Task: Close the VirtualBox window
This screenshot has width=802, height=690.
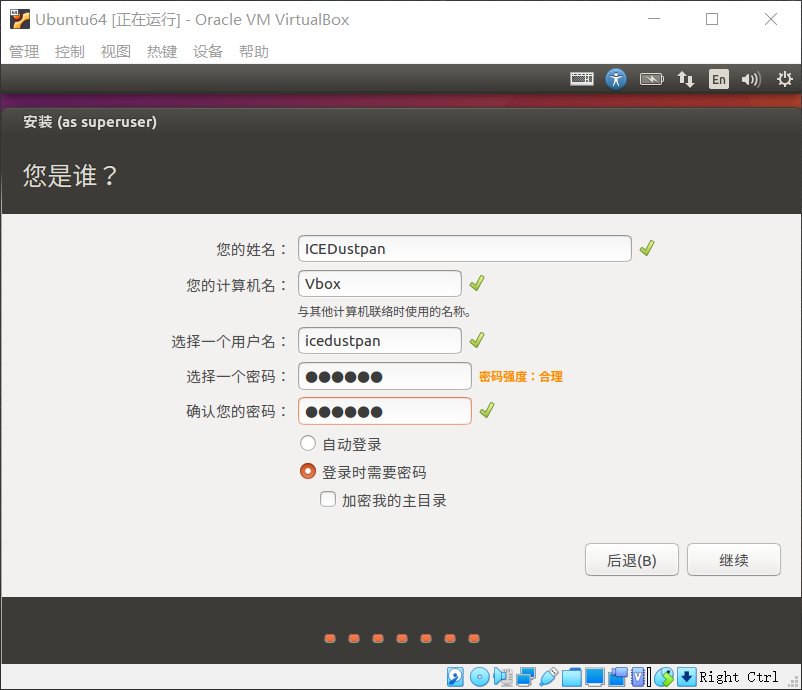Action: [x=770, y=19]
